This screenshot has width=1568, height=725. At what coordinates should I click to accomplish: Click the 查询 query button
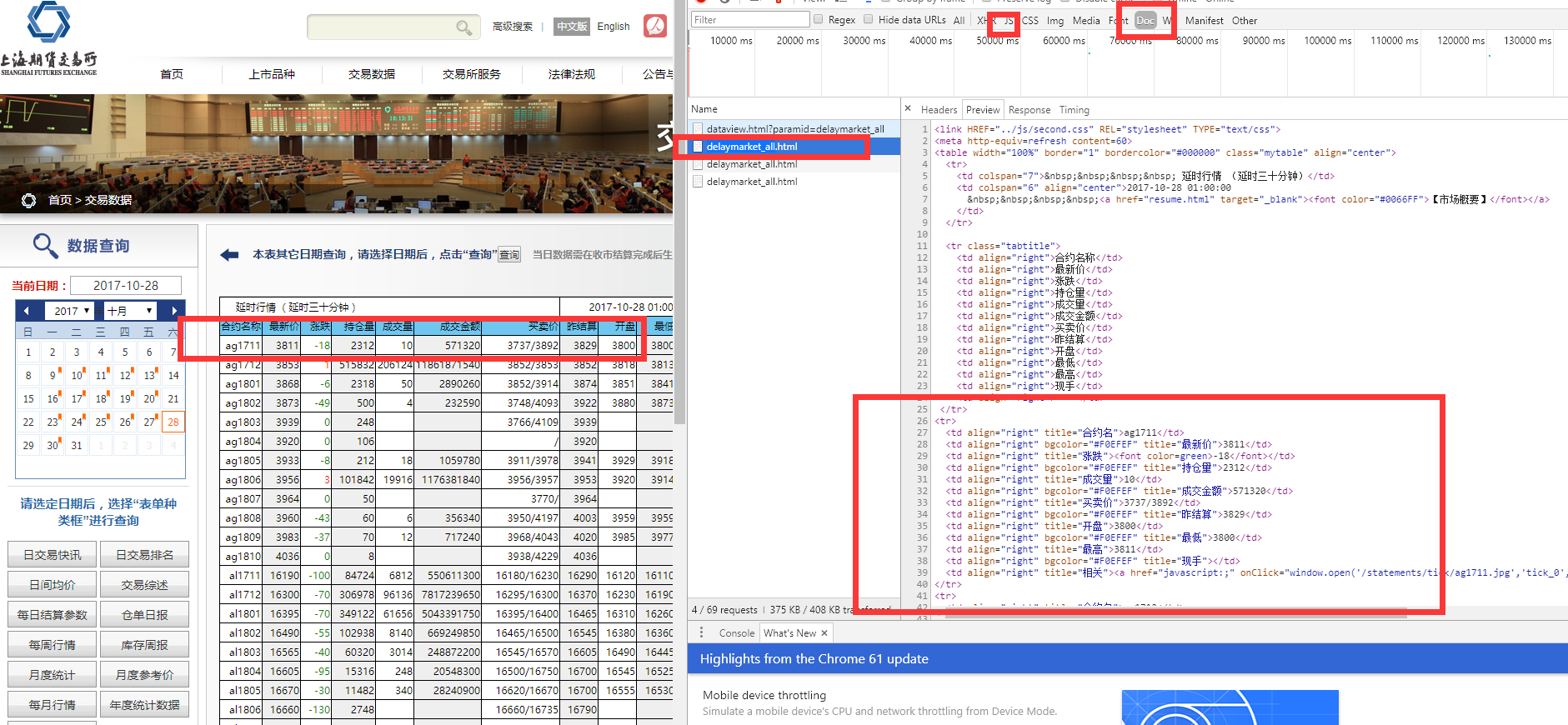coord(509,255)
